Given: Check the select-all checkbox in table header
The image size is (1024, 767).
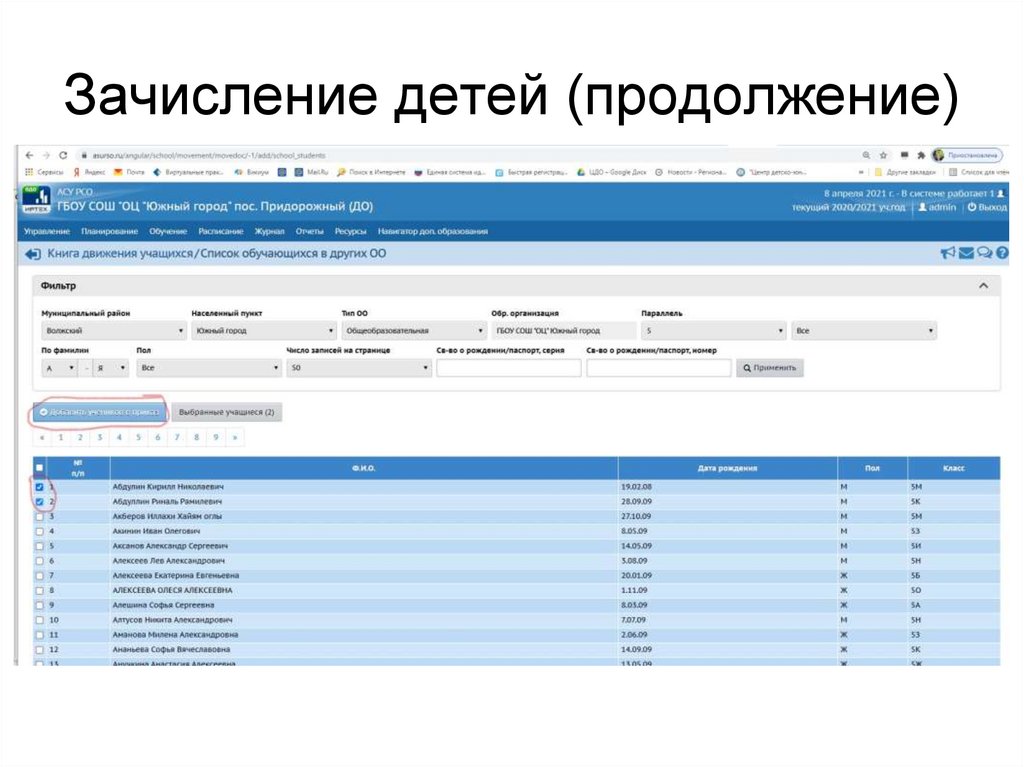Looking at the screenshot, I should pyautogui.click(x=40, y=466).
